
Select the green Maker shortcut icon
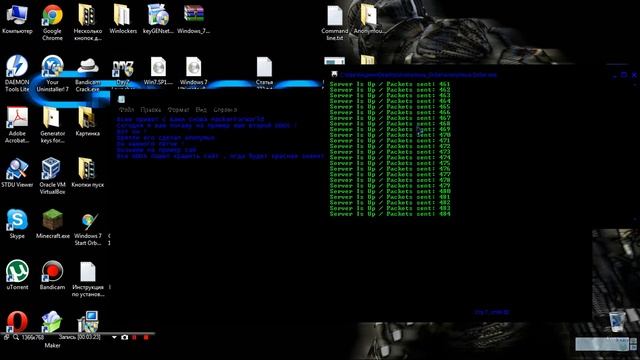click(x=52, y=322)
